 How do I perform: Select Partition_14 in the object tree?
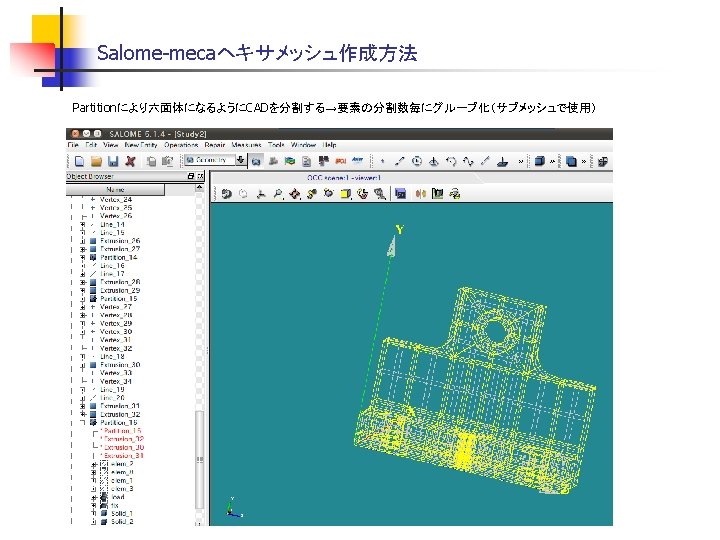pos(118,258)
